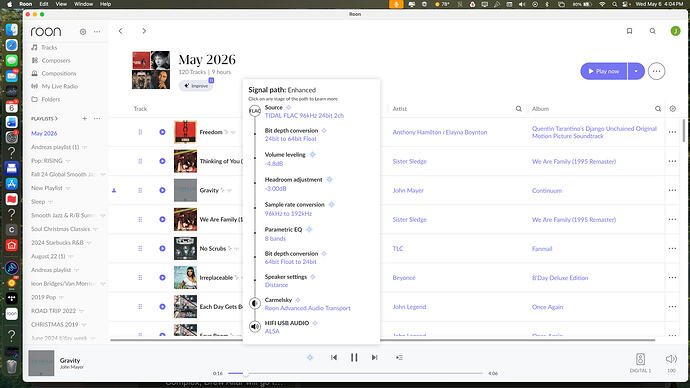Open Soul Christmas Classics dropdown arrow

point(95,229)
